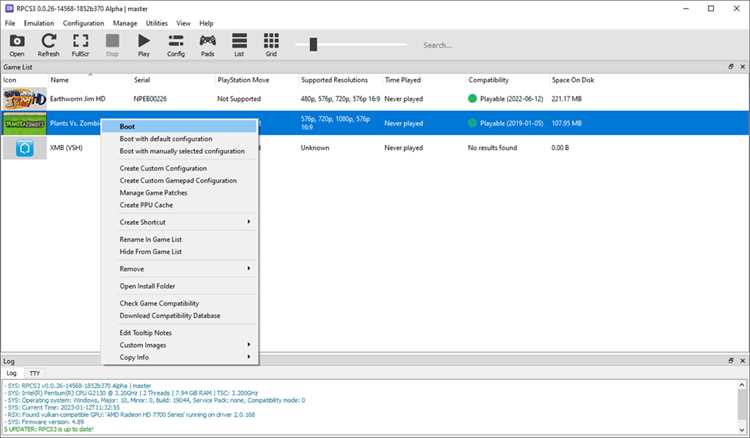Select Open Install Folder

[180, 286]
